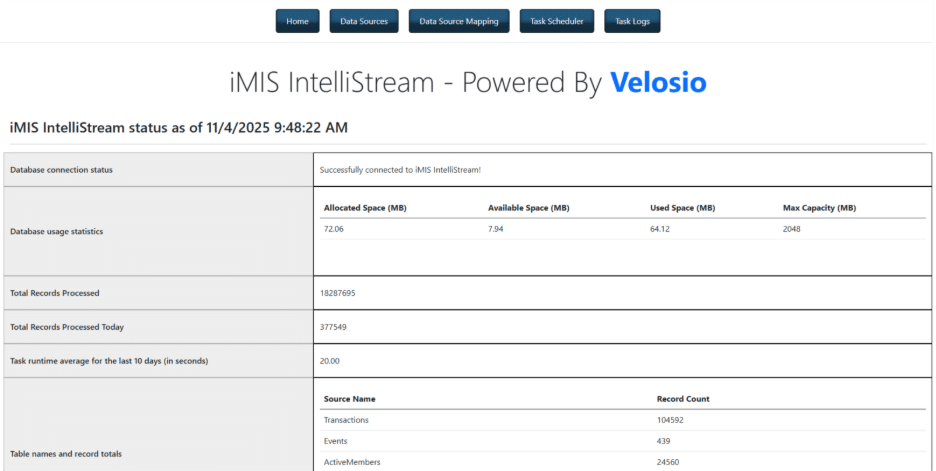
Task: Click the Allocated Space (MB) column header
Action: click(x=365, y=208)
